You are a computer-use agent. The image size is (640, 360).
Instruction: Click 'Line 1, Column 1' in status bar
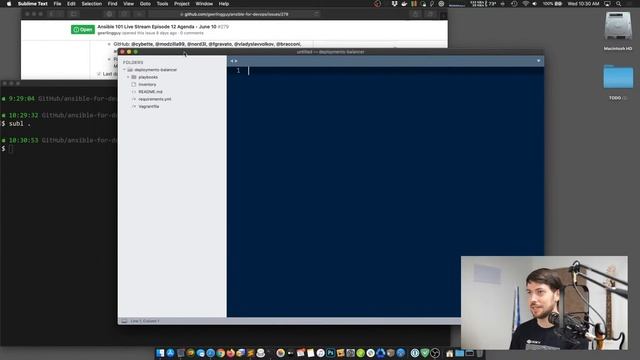coord(145,321)
